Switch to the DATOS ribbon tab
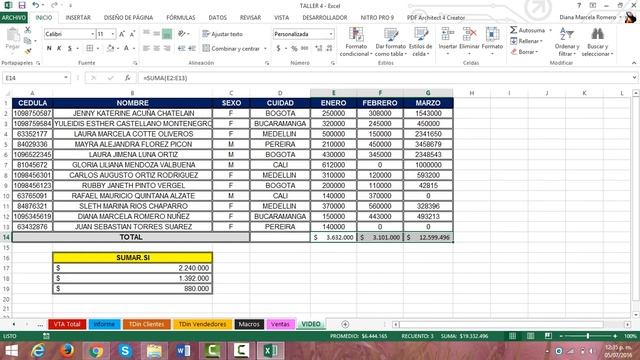Screen dimensions: 640x360 coord(218,18)
